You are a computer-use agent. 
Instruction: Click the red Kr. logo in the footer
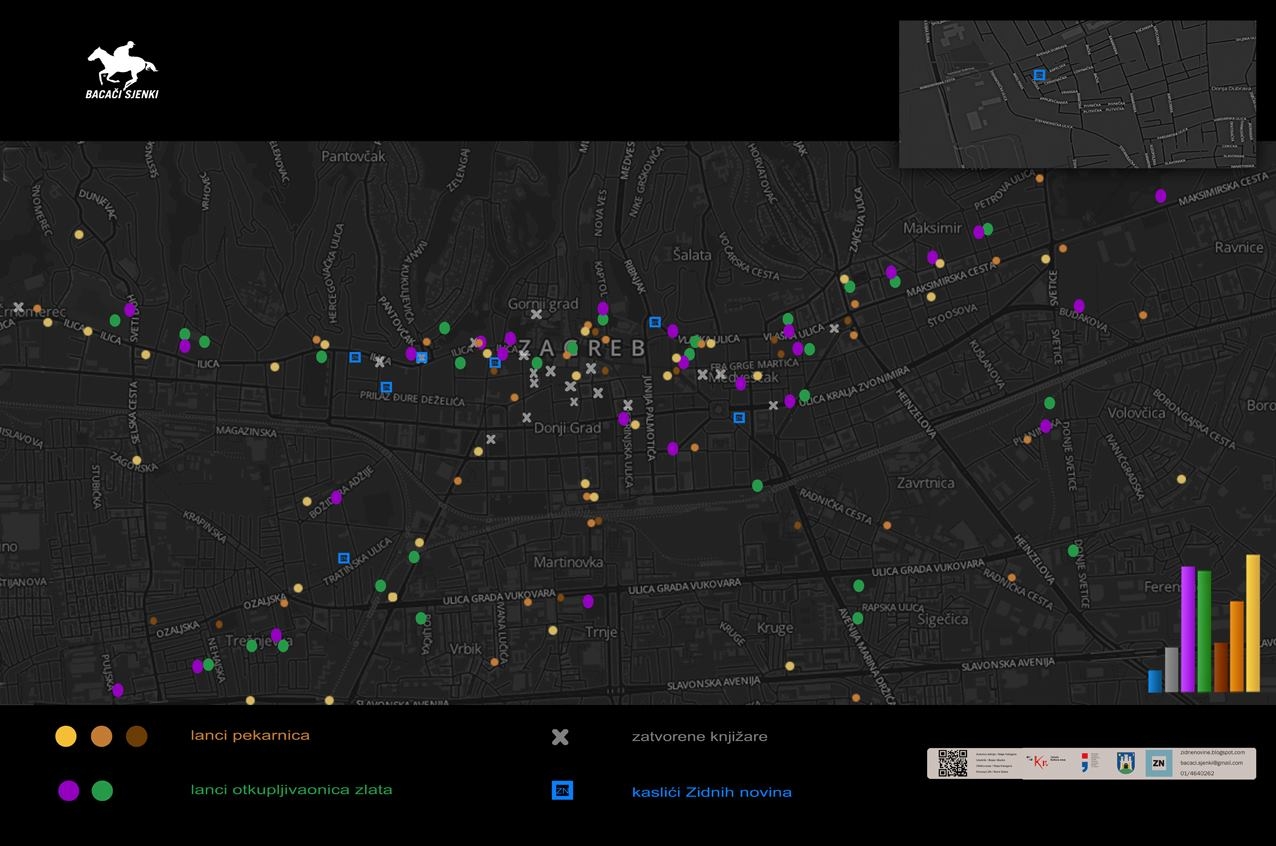[1041, 761]
